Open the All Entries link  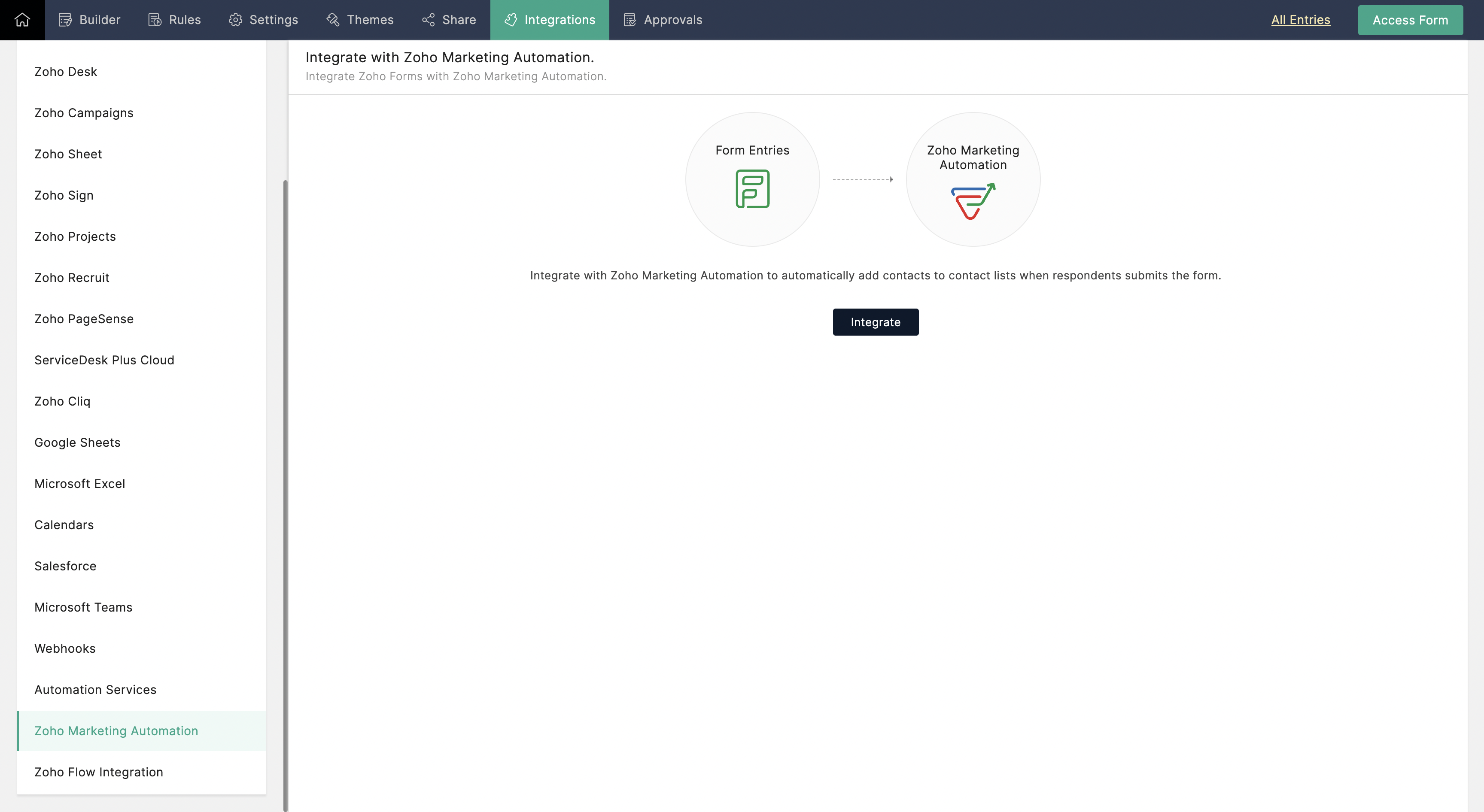[x=1300, y=20]
